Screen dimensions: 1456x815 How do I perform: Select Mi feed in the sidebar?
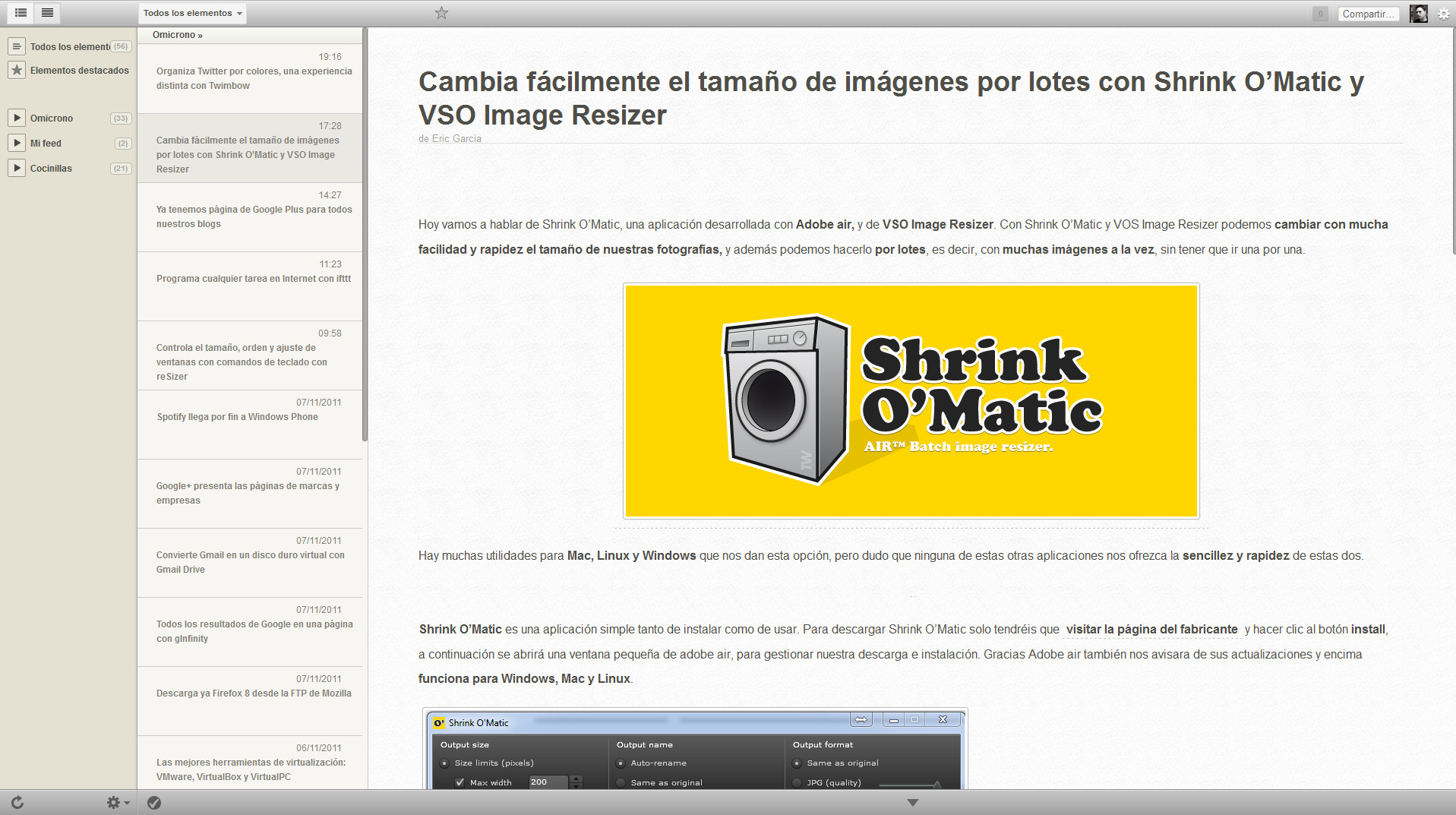[46, 143]
